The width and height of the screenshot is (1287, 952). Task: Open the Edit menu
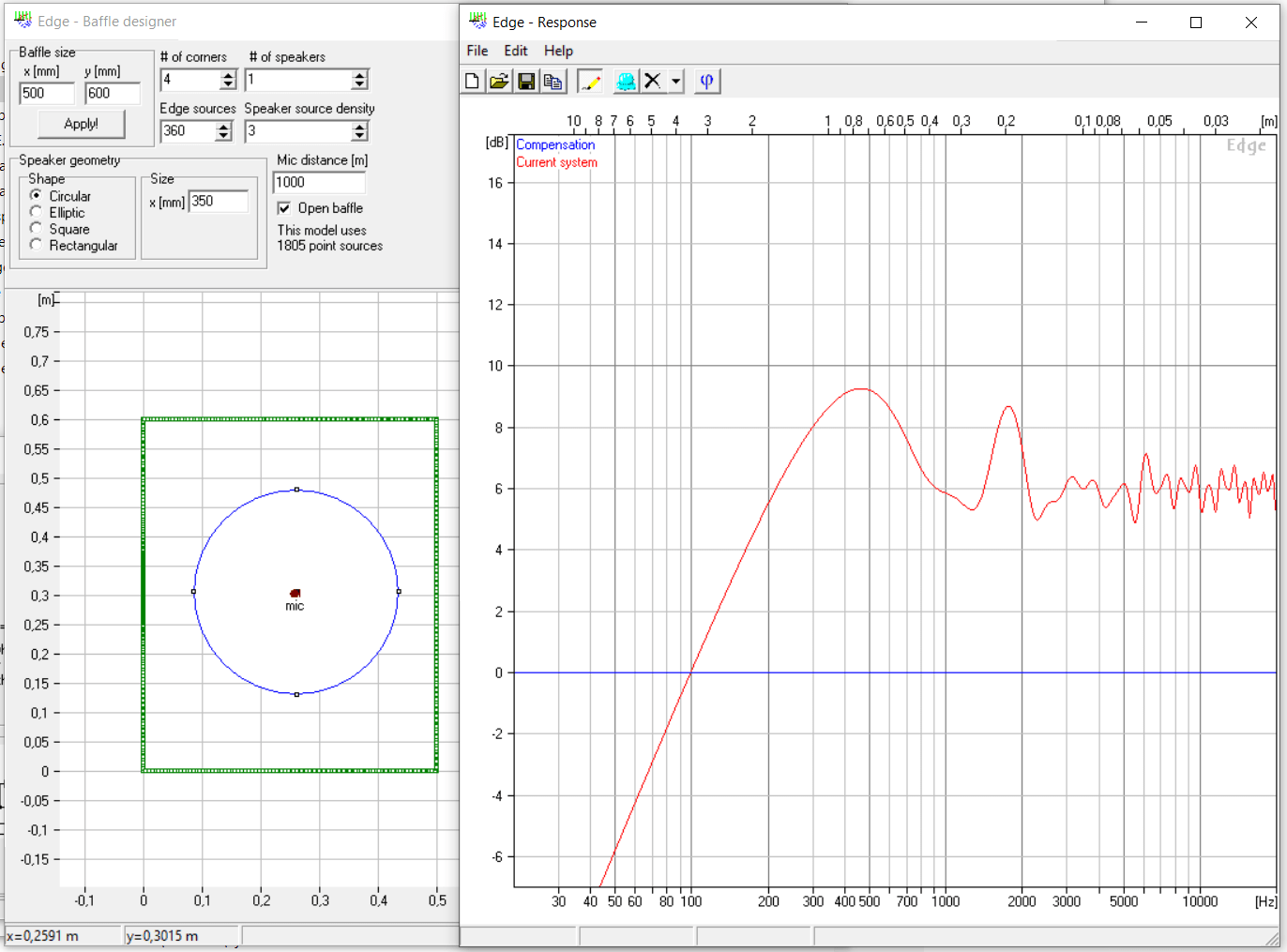coord(516,51)
